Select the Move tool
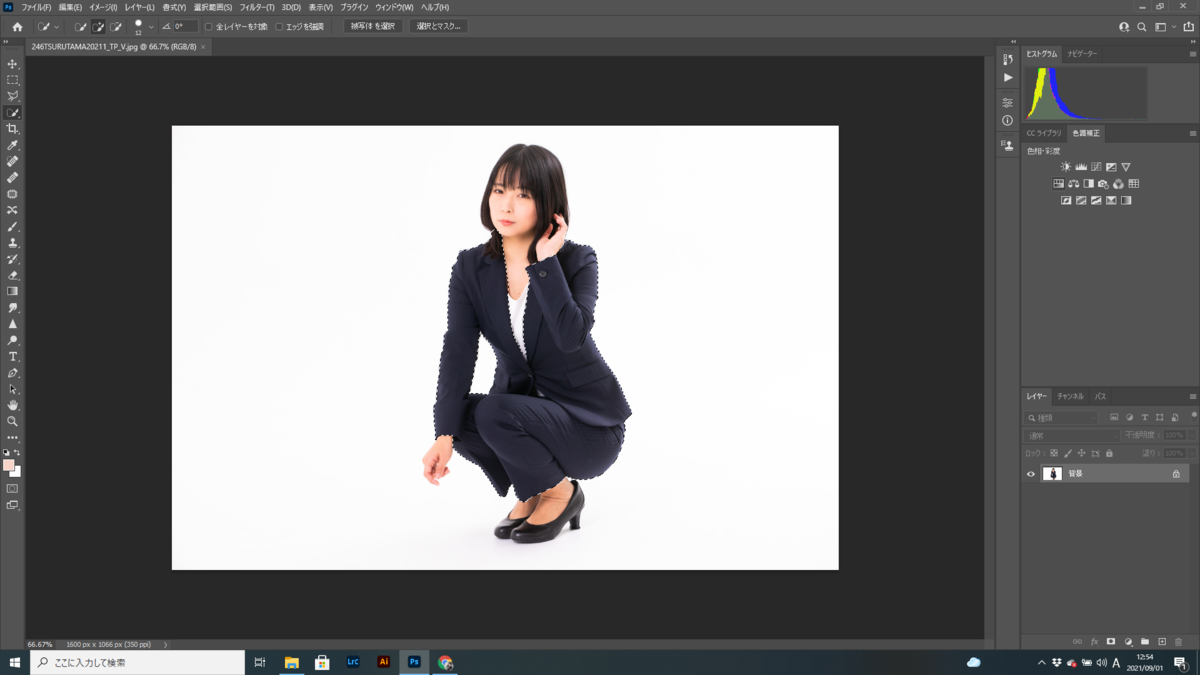Image resolution: width=1200 pixels, height=675 pixels. [x=12, y=63]
